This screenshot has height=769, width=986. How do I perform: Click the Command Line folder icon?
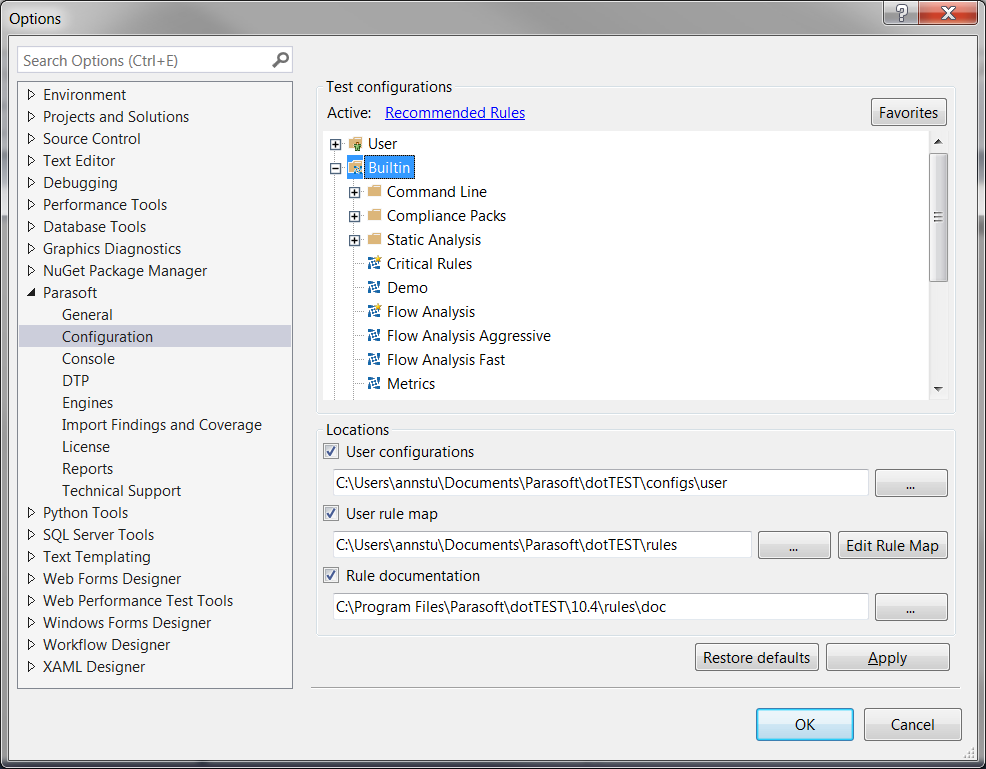[375, 191]
